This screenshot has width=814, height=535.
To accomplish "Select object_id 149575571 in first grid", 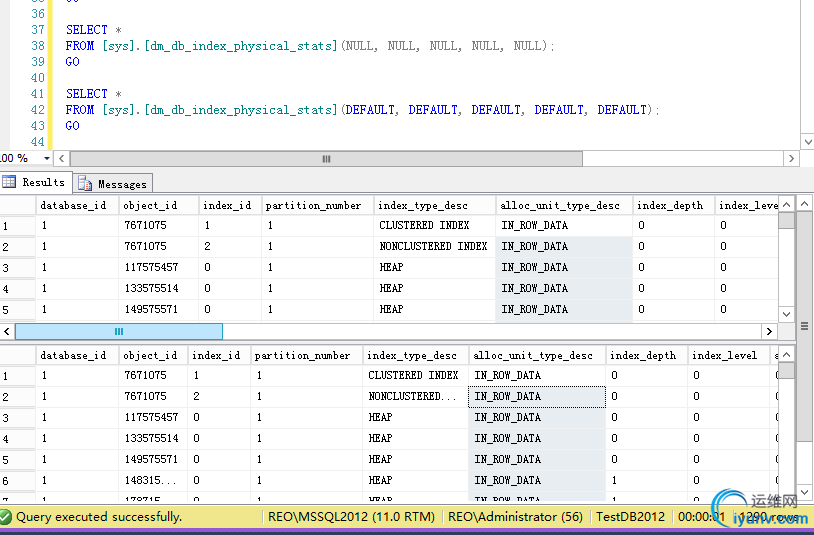I will click(x=159, y=310).
